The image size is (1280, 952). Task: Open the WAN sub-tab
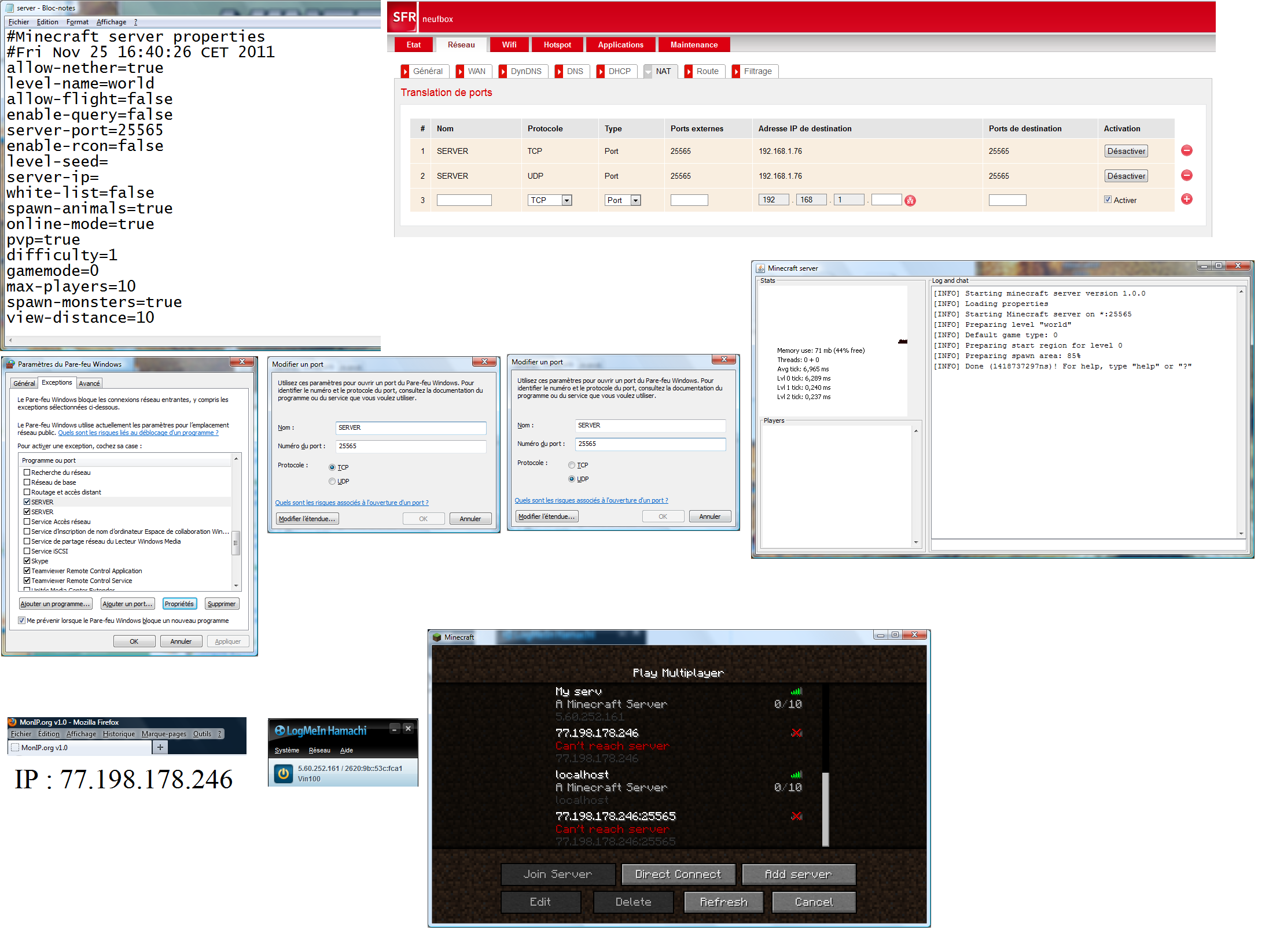tap(474, 71)
